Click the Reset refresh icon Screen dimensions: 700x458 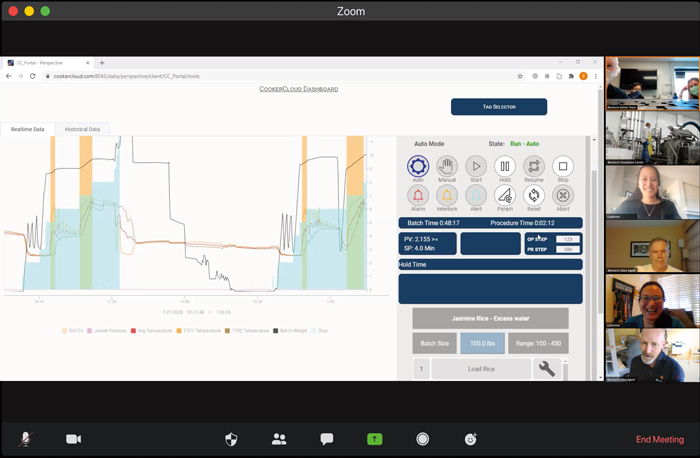(534, 196)
